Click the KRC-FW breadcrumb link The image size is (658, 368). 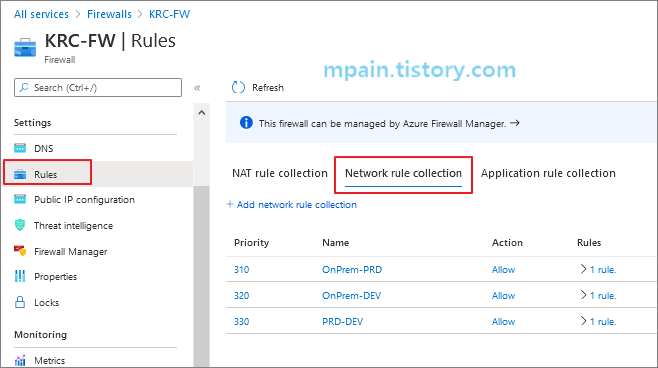pos(170,14)
